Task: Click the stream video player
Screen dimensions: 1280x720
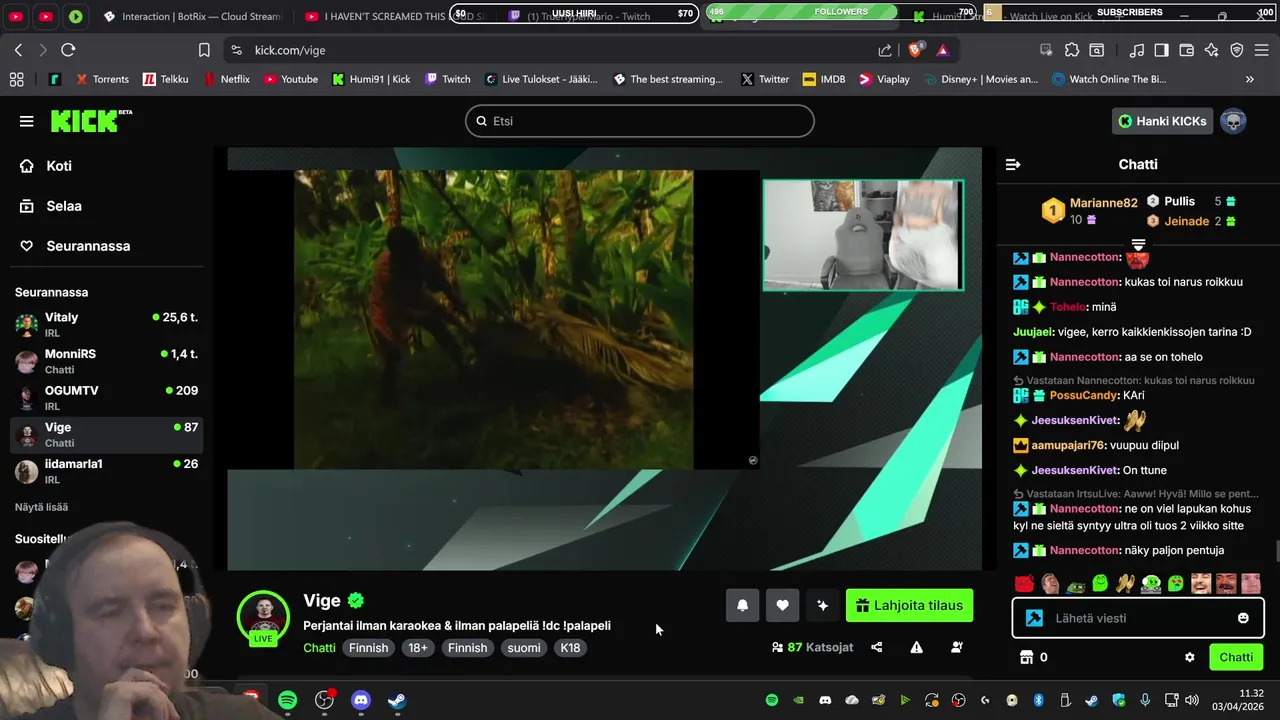Action: 604,359
